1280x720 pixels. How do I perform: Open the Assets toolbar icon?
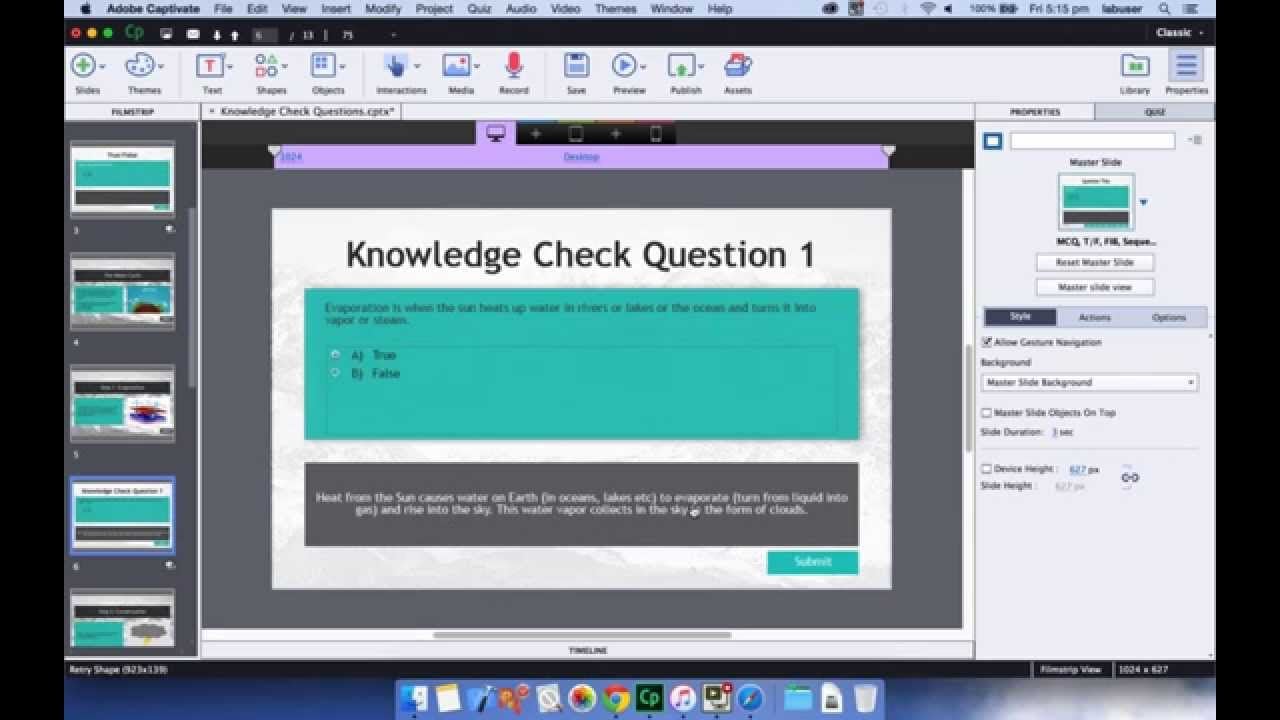click(x=738, y=66)
